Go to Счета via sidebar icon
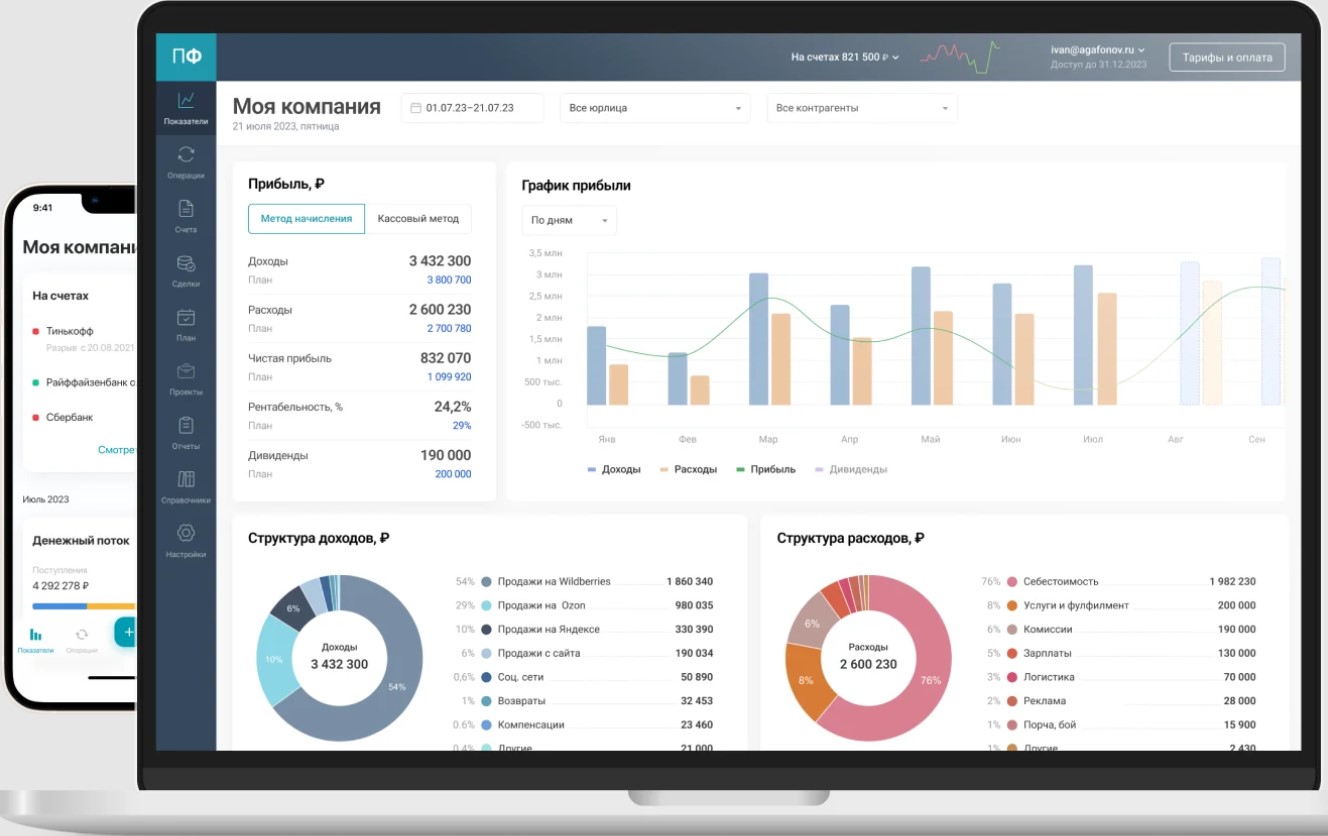Image resolution: width=1328 pixels, height=836 pixels. (186, 209)
